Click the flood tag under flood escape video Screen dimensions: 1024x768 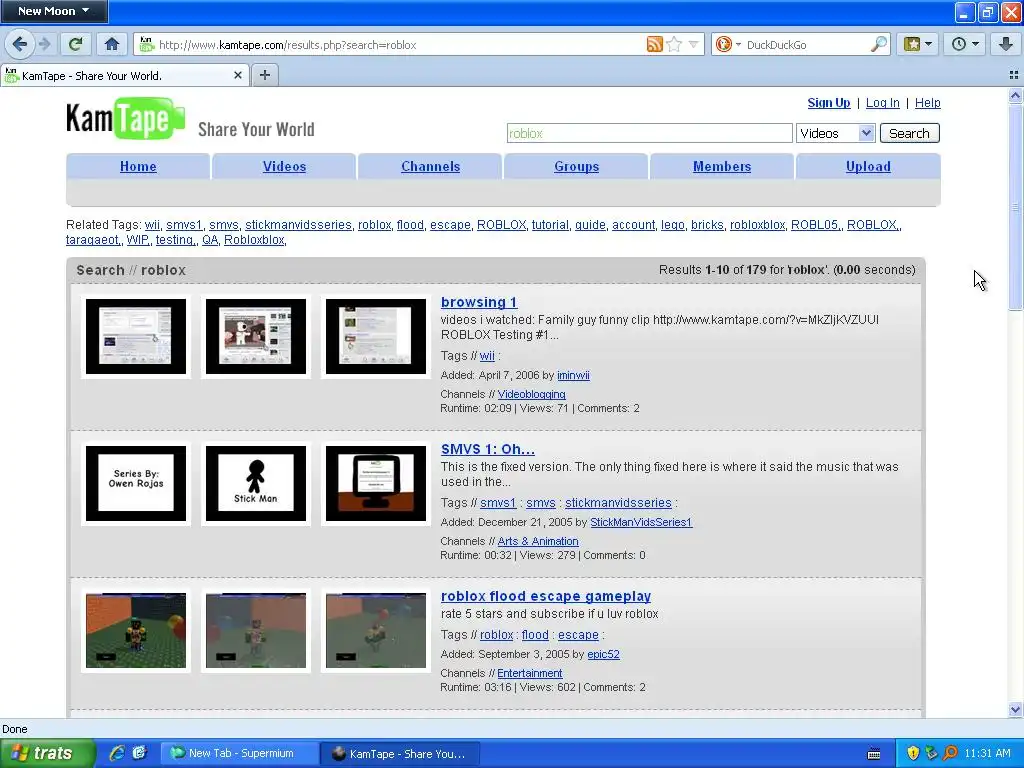coord(535,635)
